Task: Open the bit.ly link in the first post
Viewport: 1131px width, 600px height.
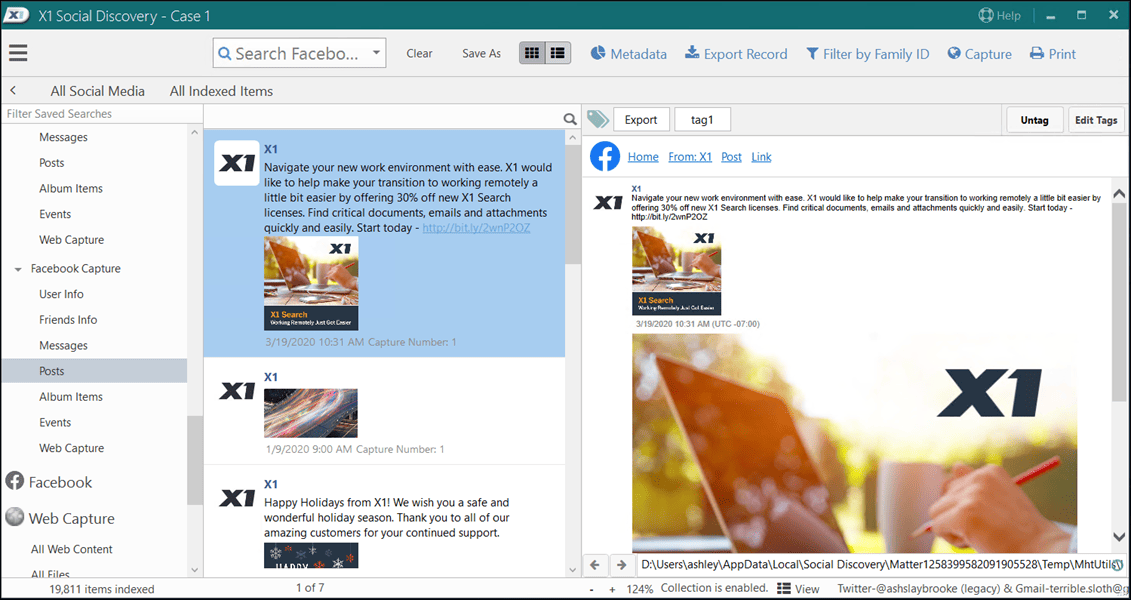Action: pos(477,228)
